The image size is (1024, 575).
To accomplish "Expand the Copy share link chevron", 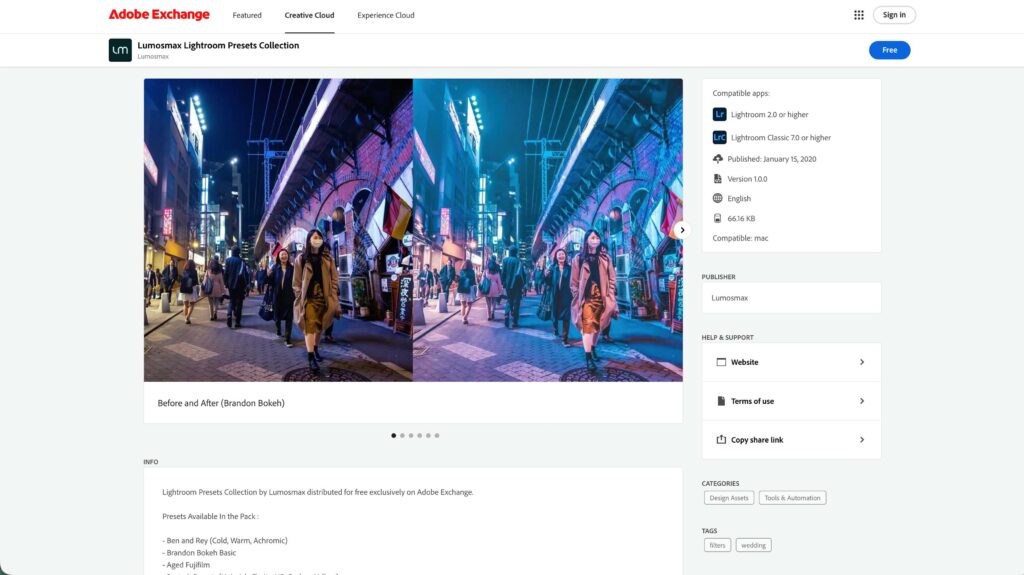I will 862,440.
